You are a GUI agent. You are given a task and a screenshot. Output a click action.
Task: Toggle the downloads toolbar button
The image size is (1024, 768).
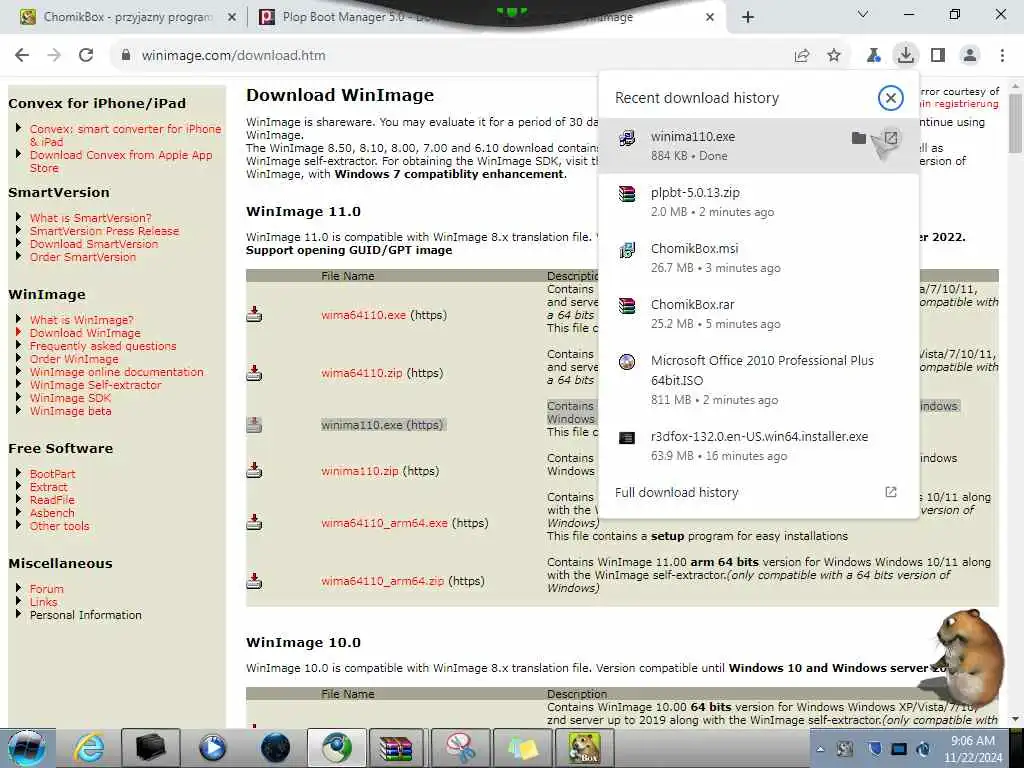(x=906, y=56)
